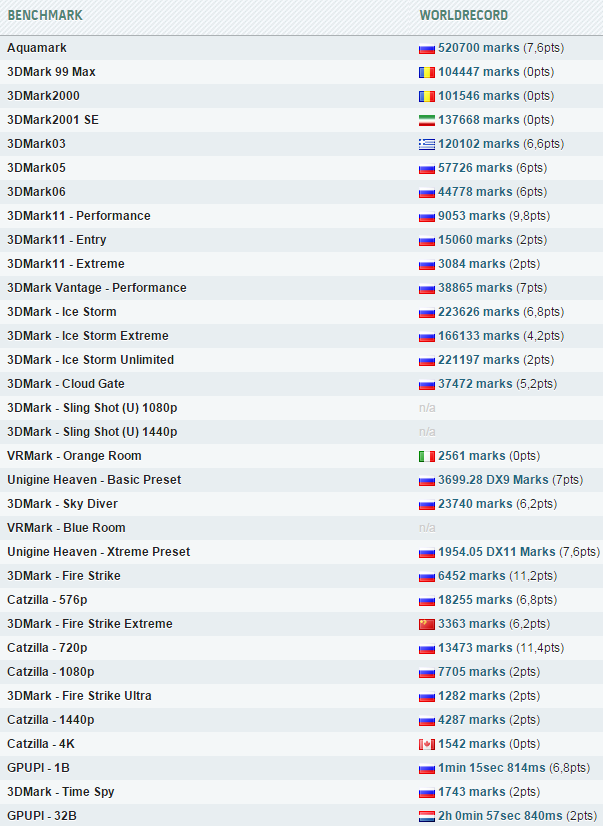Click the Italian flag next to 2561 marks
The height and width of the screenshot is (826, 603).
click(427, 456)
